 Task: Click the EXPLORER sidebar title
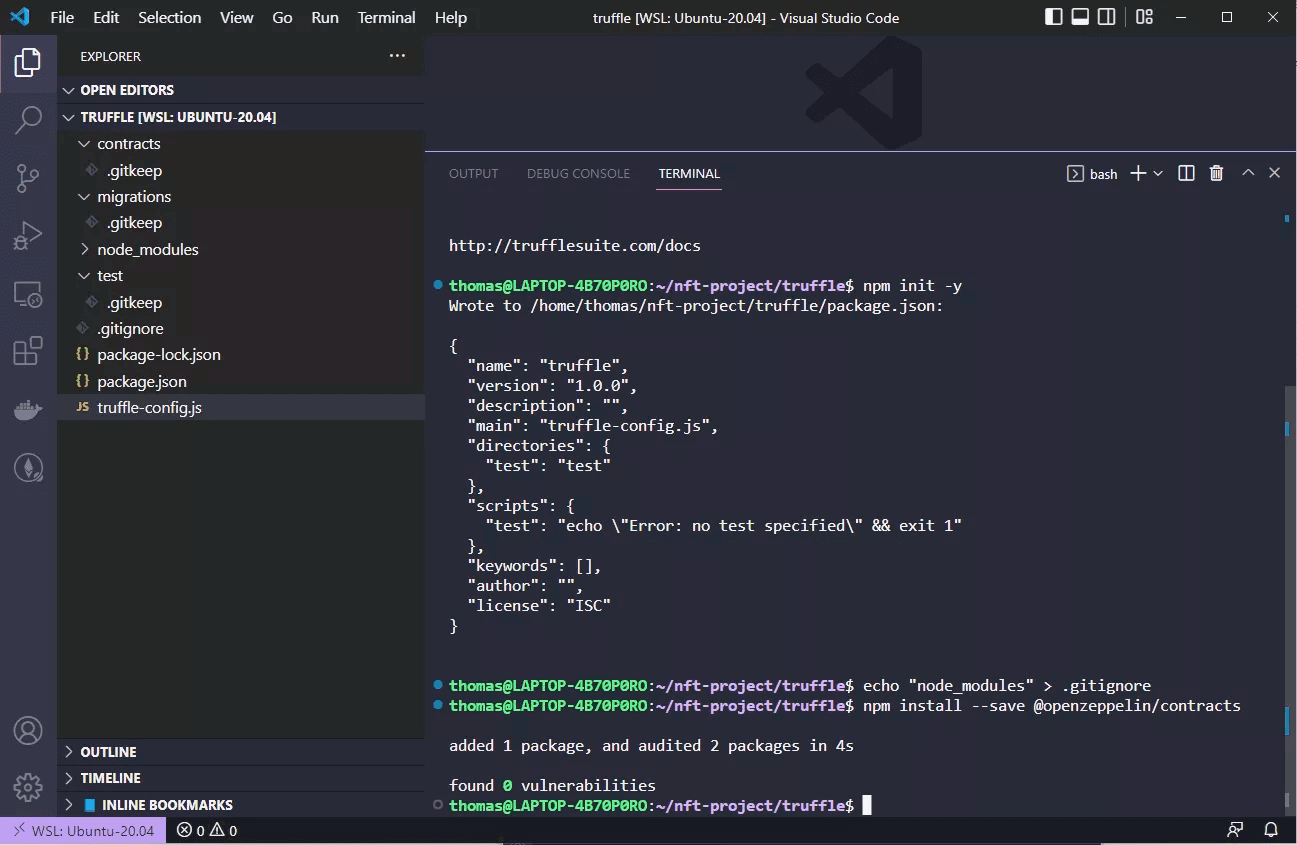[x=111, y=57]
